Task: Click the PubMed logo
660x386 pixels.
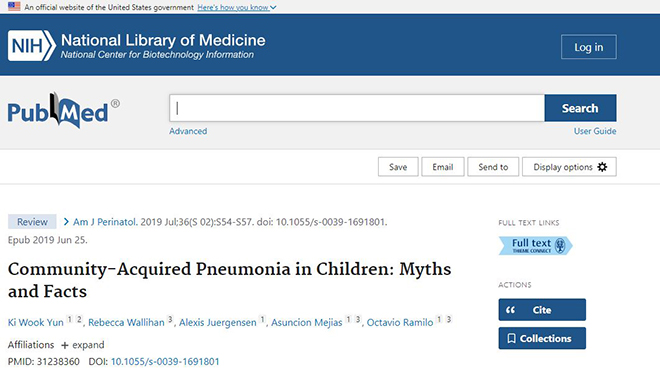Action: [x=63, y=110]
